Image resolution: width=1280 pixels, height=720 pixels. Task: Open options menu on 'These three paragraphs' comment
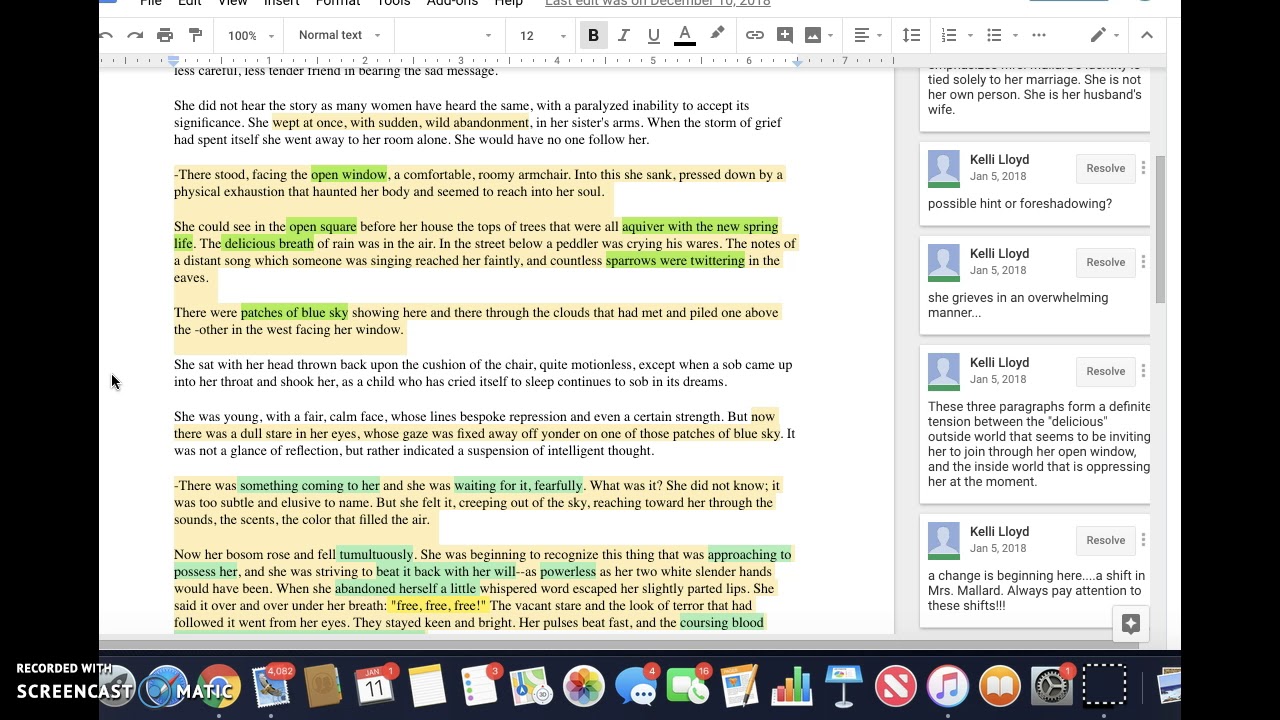(1143, 371)
